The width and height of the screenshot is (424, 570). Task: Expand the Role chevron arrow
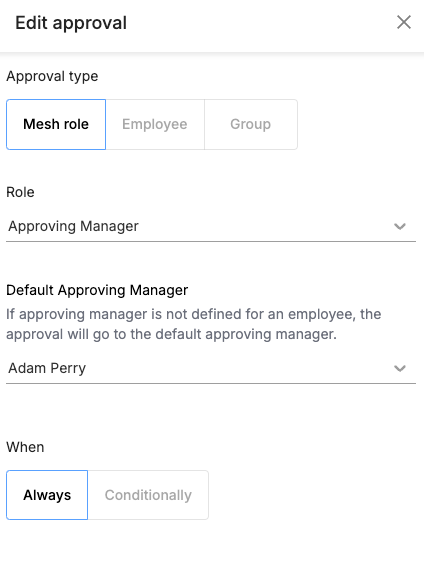400,226
